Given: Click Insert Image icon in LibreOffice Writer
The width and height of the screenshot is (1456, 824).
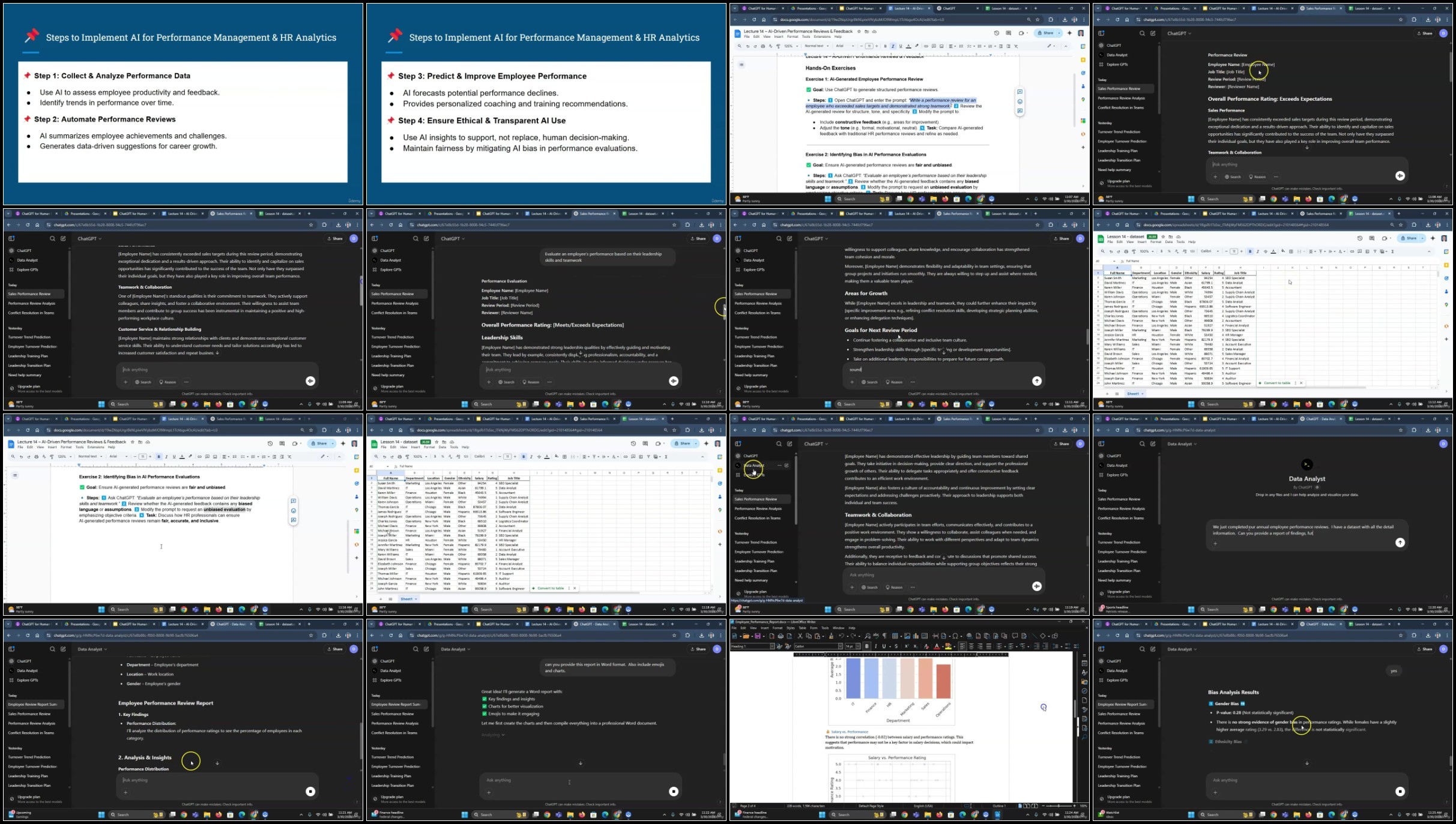Looking at the screenshot, I should (x=907, y=636).
